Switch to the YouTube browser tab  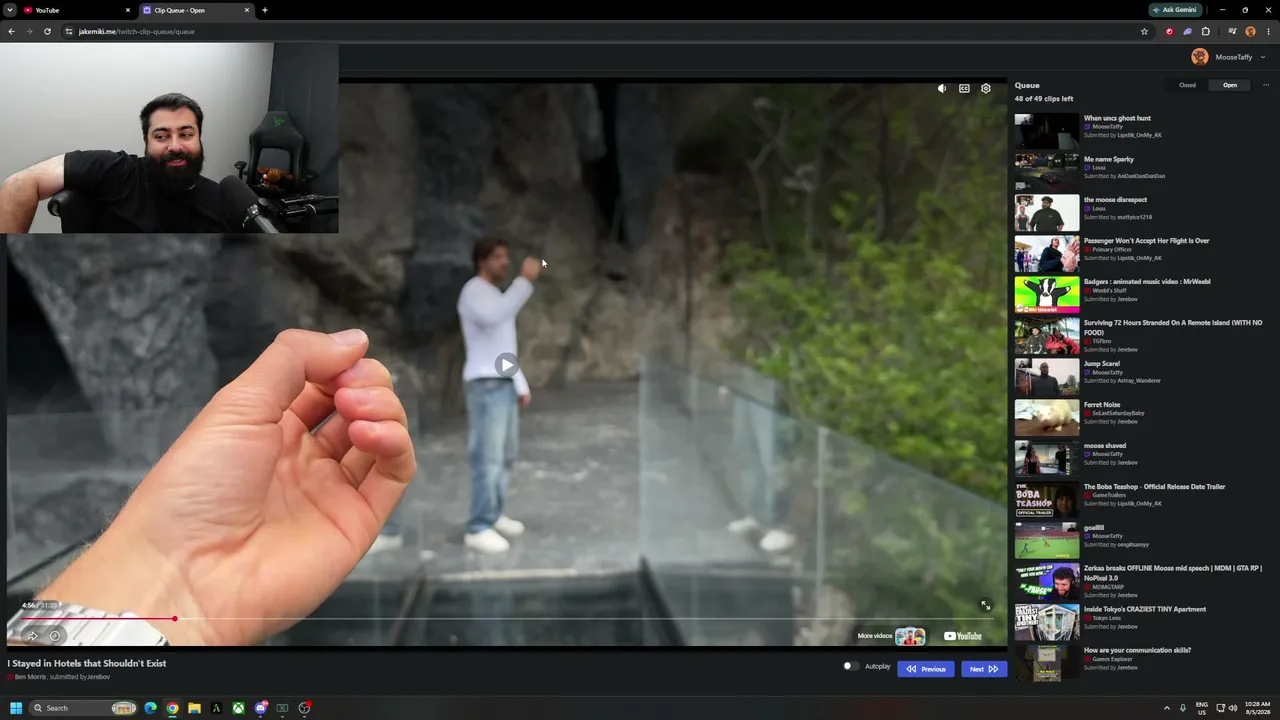coord(76,10)
